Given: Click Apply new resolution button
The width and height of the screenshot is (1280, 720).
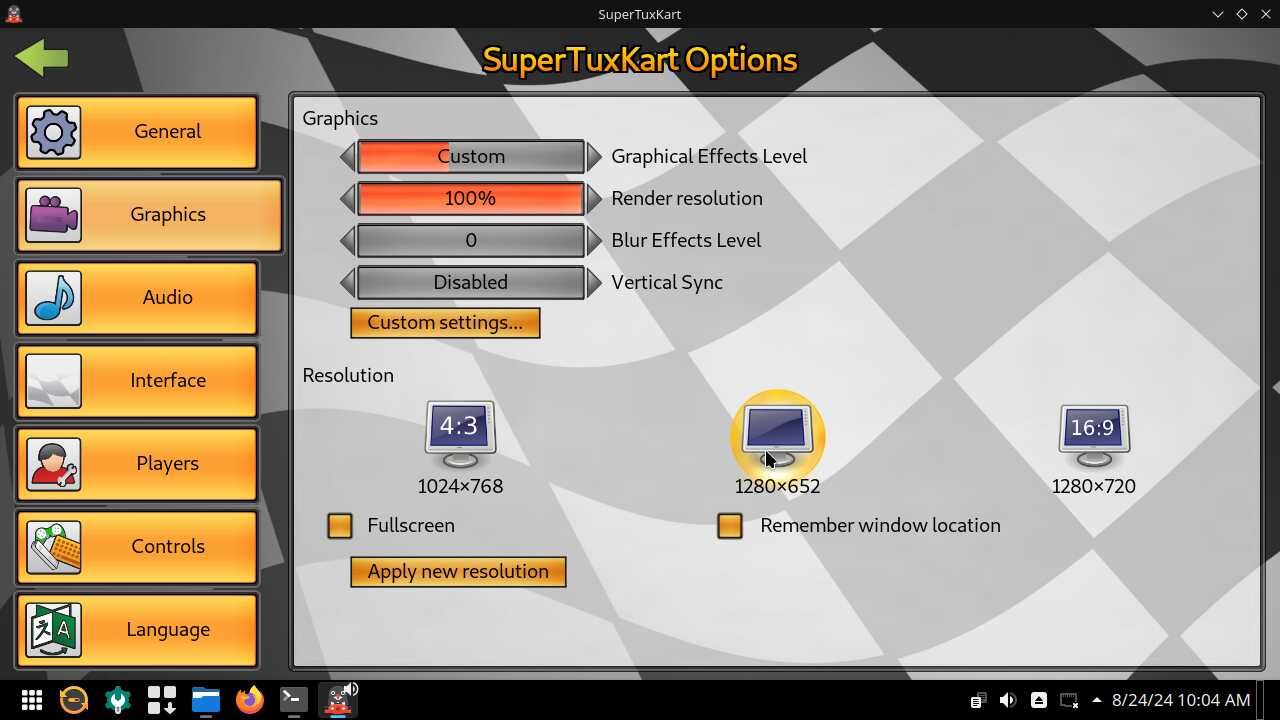Looking at the screenshot, I should (x=458, y=571).
